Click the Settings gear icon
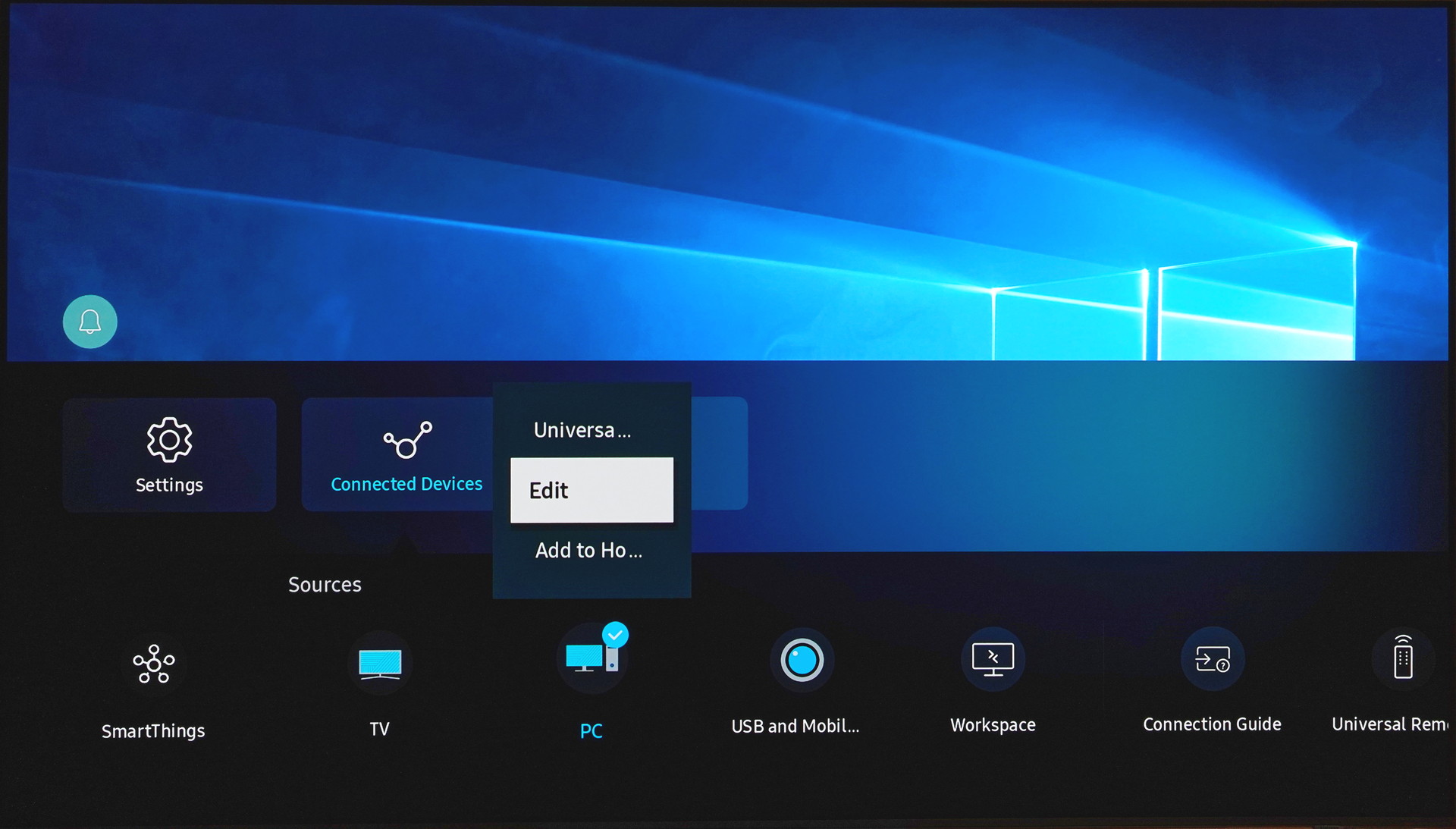This screenshot has height=829, width=1456. click(169, 439)
